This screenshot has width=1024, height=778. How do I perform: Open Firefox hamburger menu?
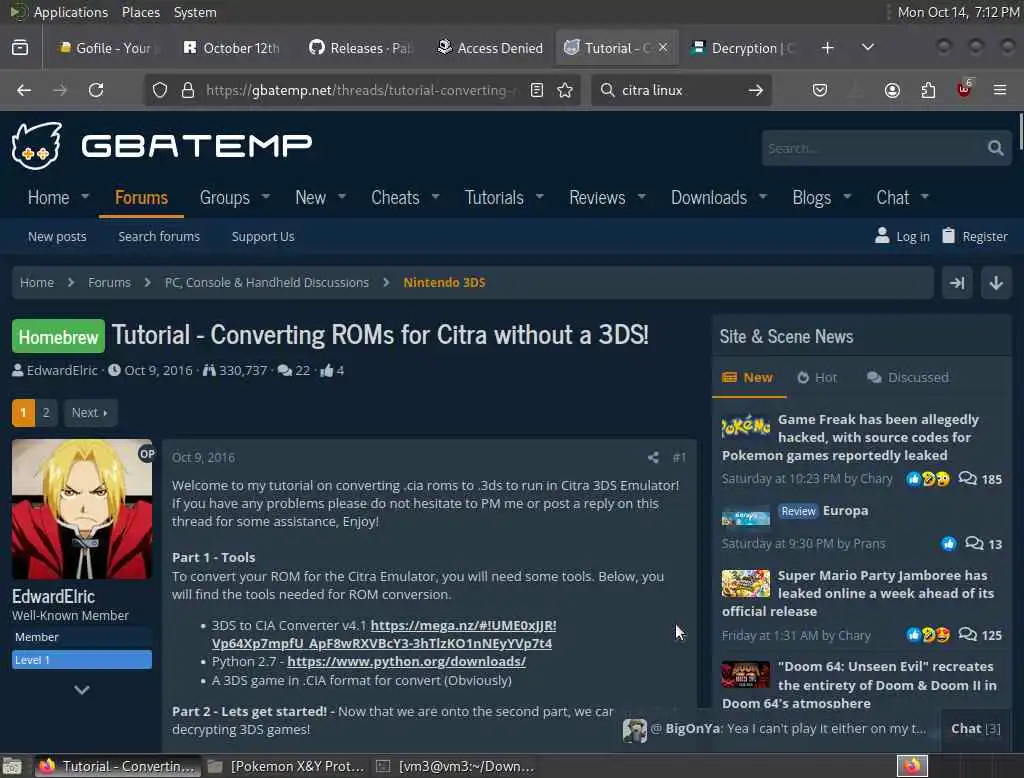tap(1000, 89)
